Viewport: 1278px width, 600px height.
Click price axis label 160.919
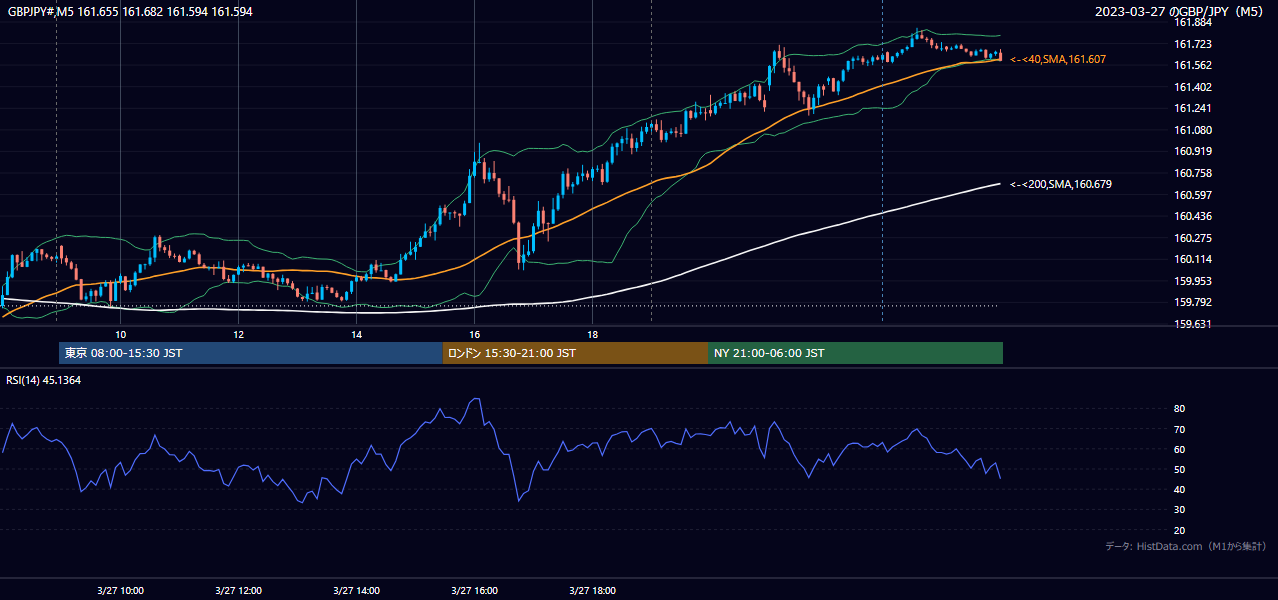click(x=1193, y=151)
